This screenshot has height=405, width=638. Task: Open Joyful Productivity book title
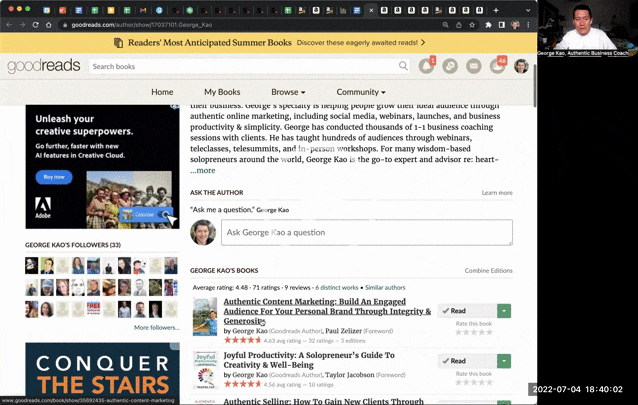309,360
